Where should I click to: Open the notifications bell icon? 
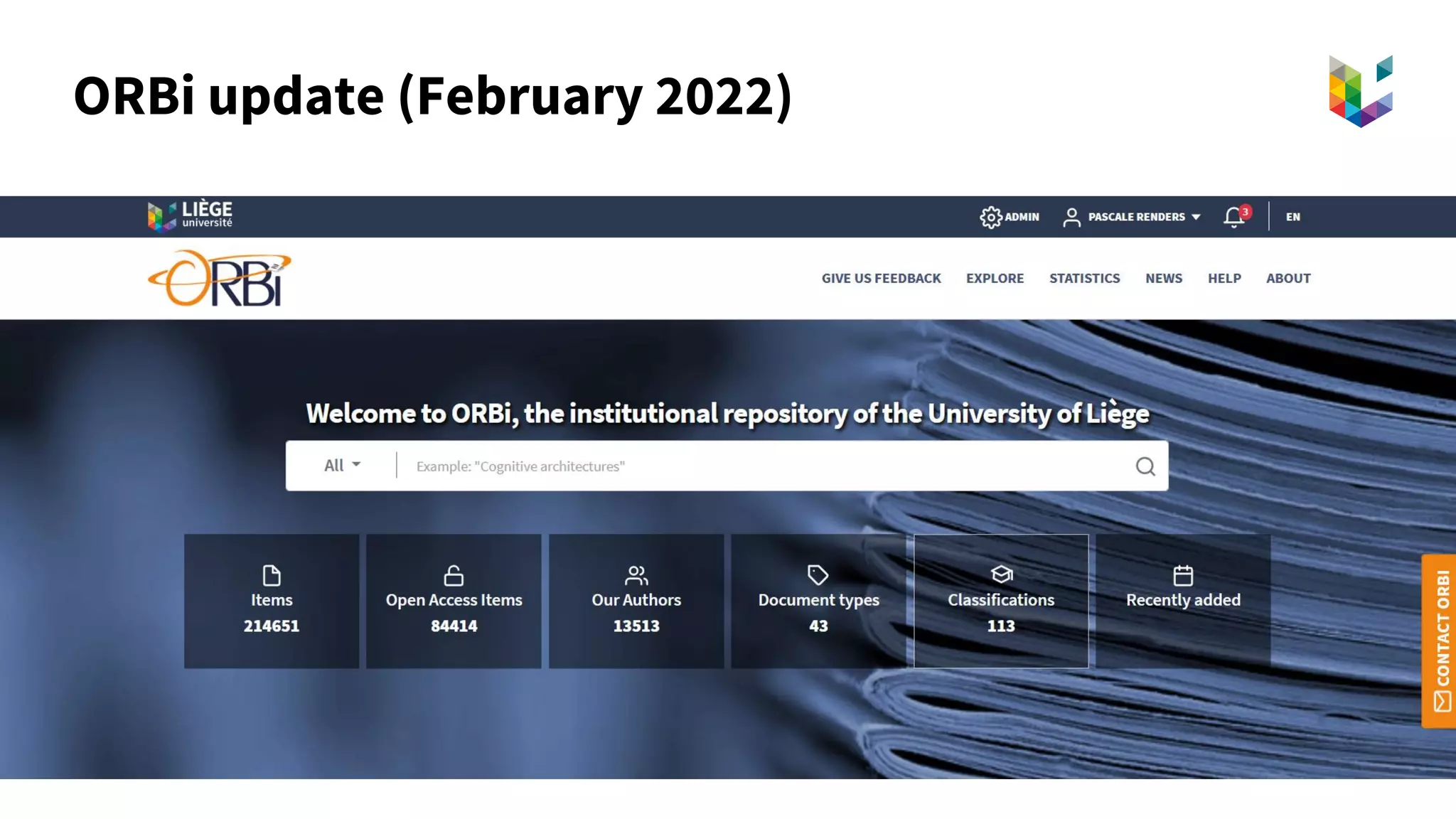[1234, 217]
